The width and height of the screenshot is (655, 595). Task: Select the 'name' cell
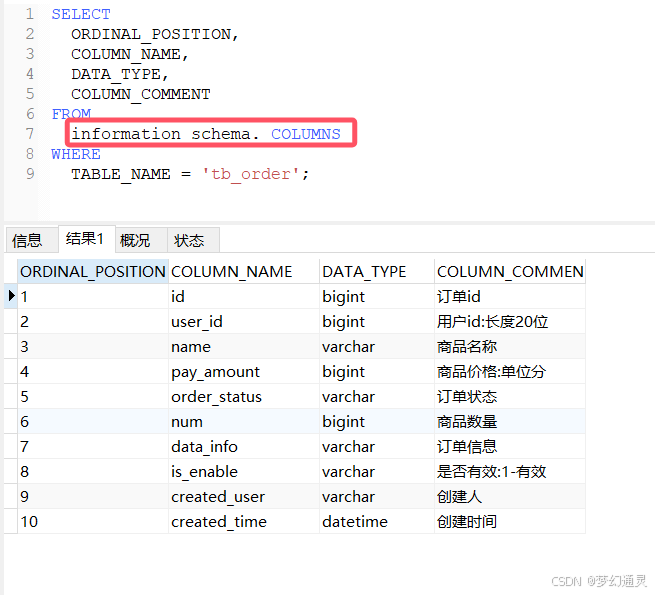pyautogui.click(x=244, y=347)
